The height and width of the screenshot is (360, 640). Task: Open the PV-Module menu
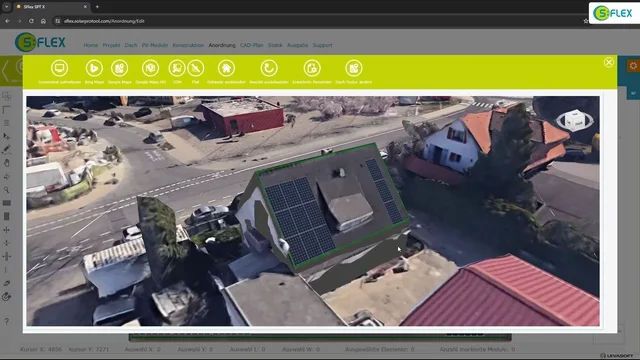click(x=155, y=45)
